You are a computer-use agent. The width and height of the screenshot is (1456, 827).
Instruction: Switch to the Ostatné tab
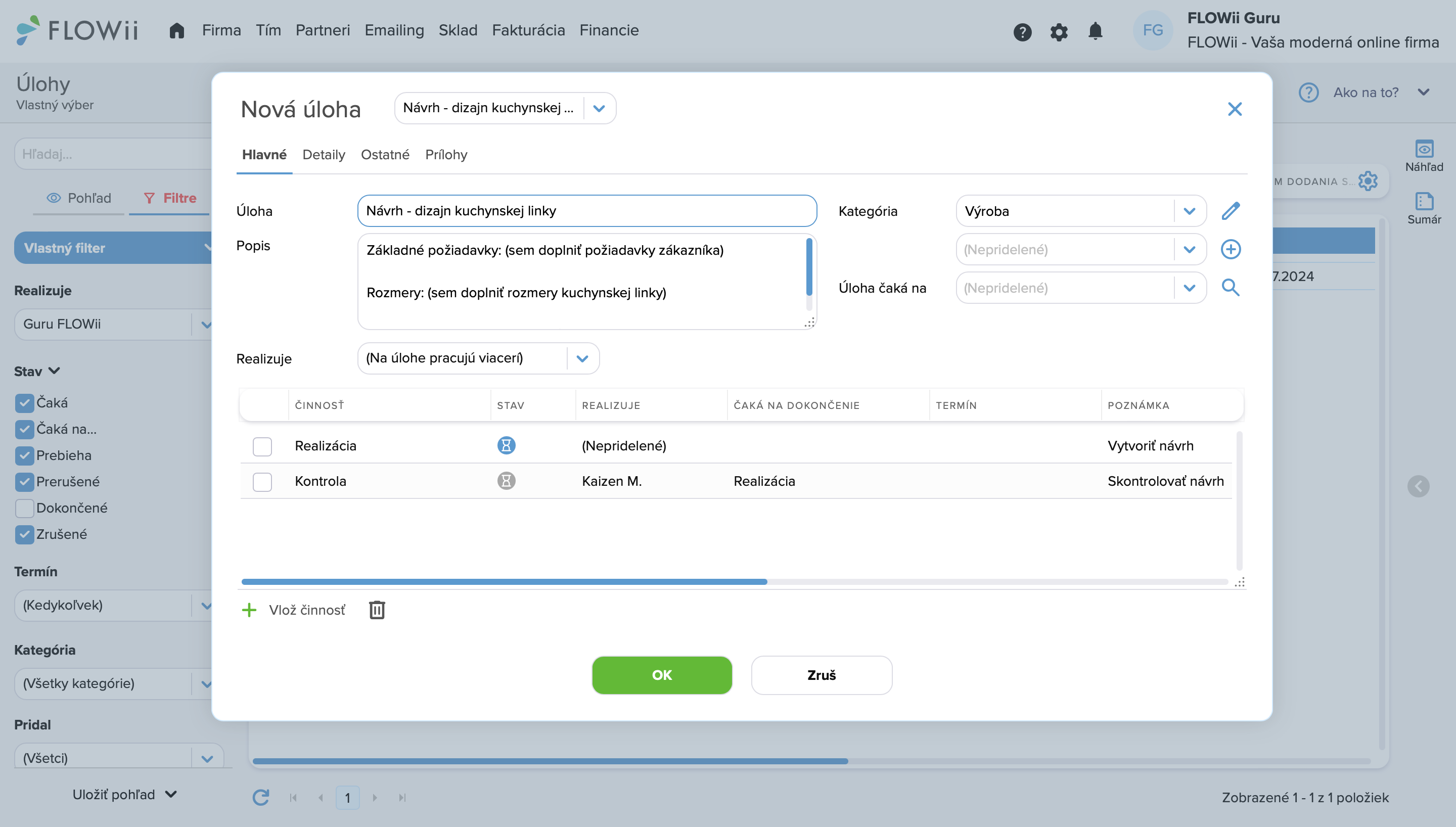click(384, 155)
